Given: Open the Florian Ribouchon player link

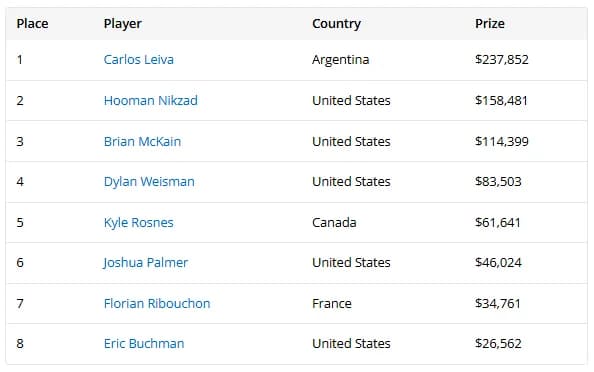Looking at the screenshot, I should pos(157,303).
